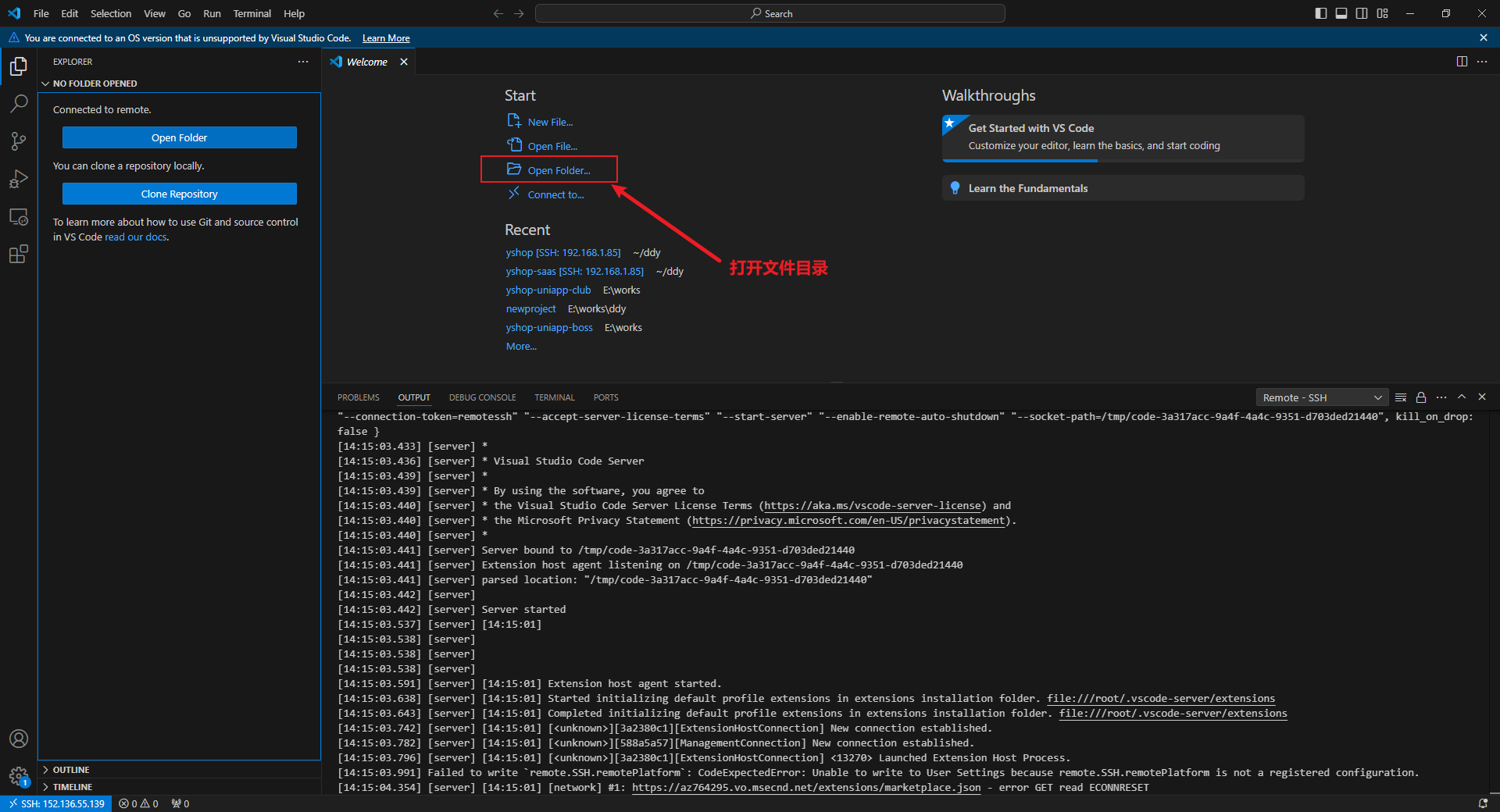Image resolution: width=1500 pixels, height=812 pixels.
Task: Open recent yshop-uniapp-club project
Action: pos(548,290)
